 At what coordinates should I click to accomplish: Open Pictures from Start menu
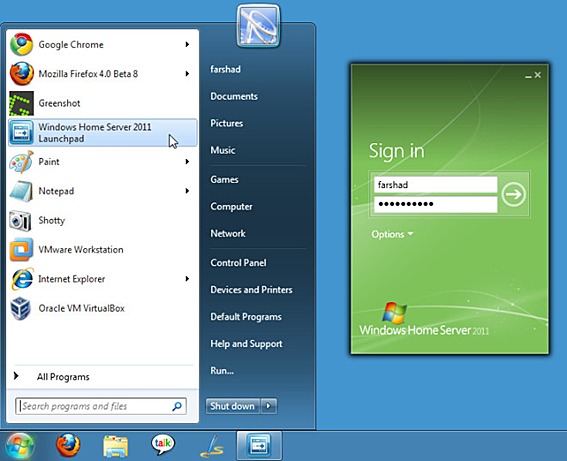point(227,123)
